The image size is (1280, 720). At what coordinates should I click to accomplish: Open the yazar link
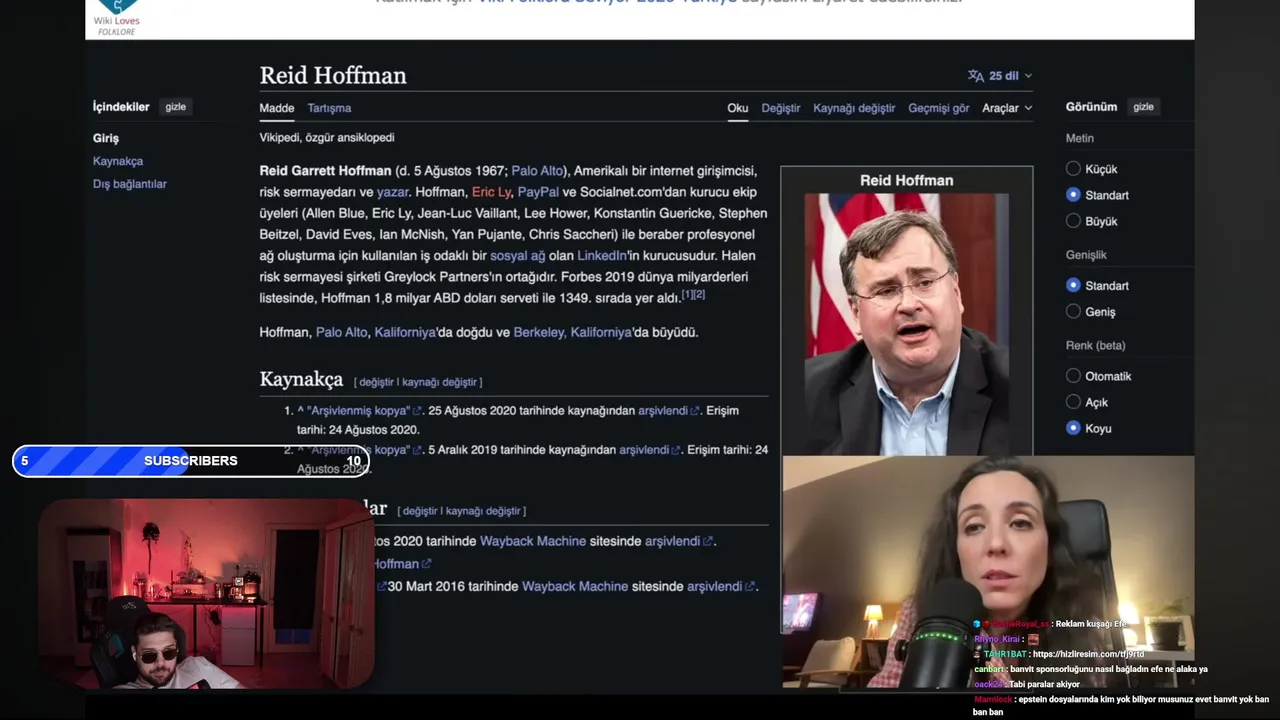point(393,192)
